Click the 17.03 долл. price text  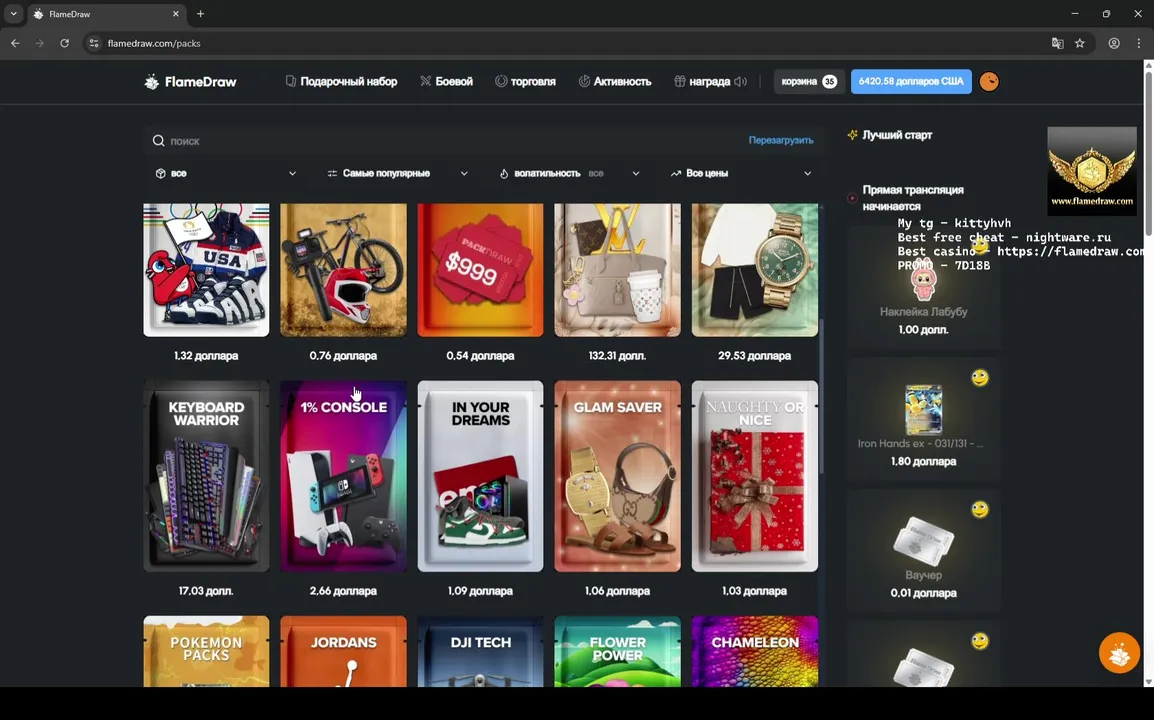point(206,591)
